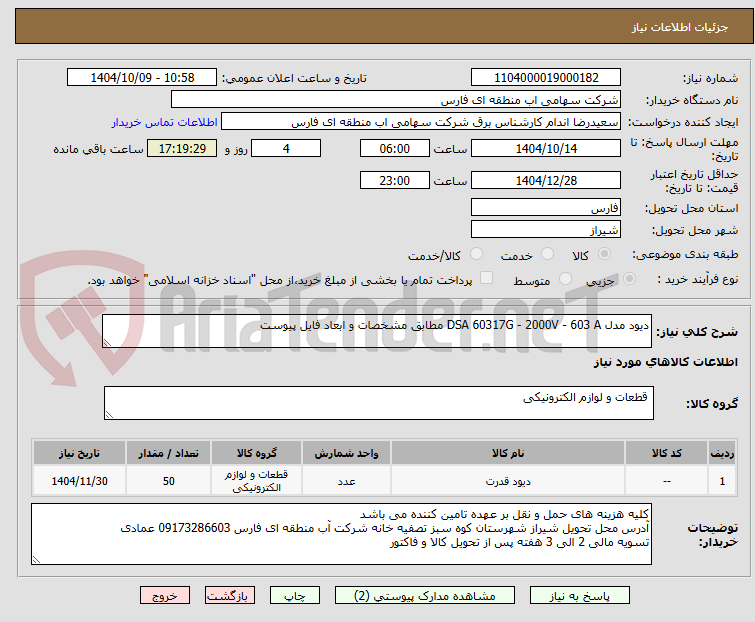Click price validity date 1404/12/28

[x=546, y=181]
